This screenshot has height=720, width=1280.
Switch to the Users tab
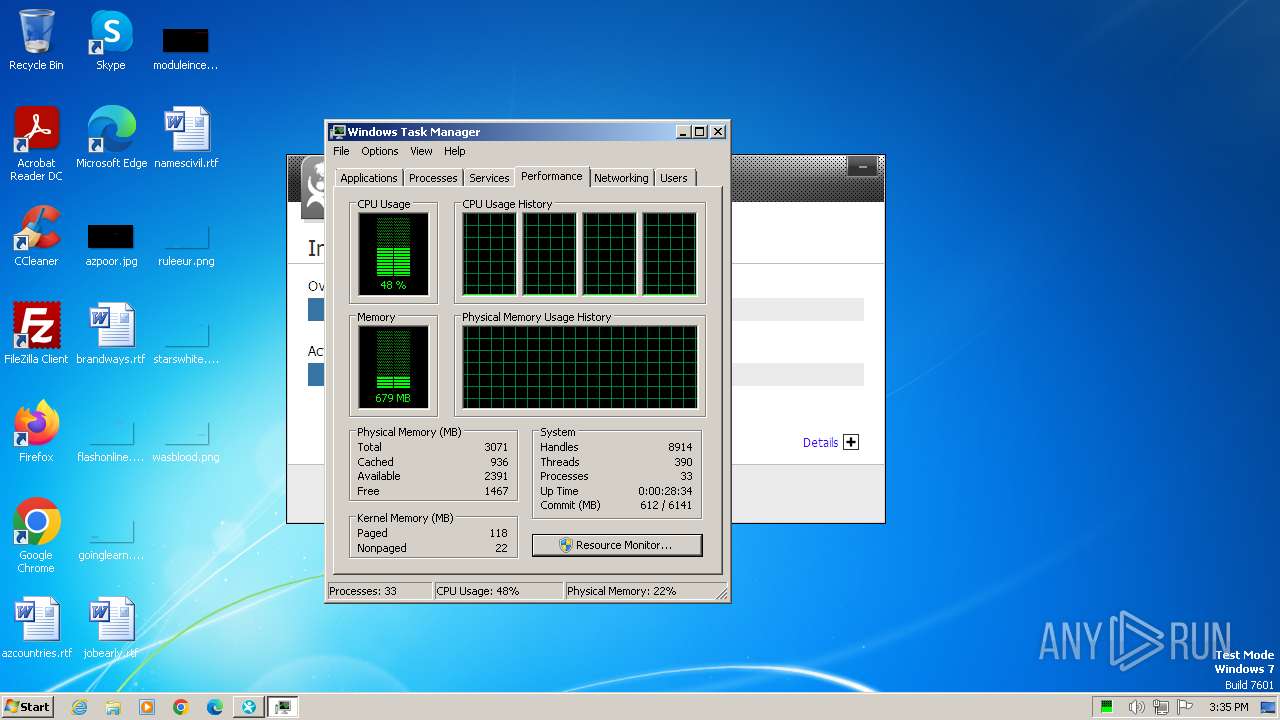674,178
